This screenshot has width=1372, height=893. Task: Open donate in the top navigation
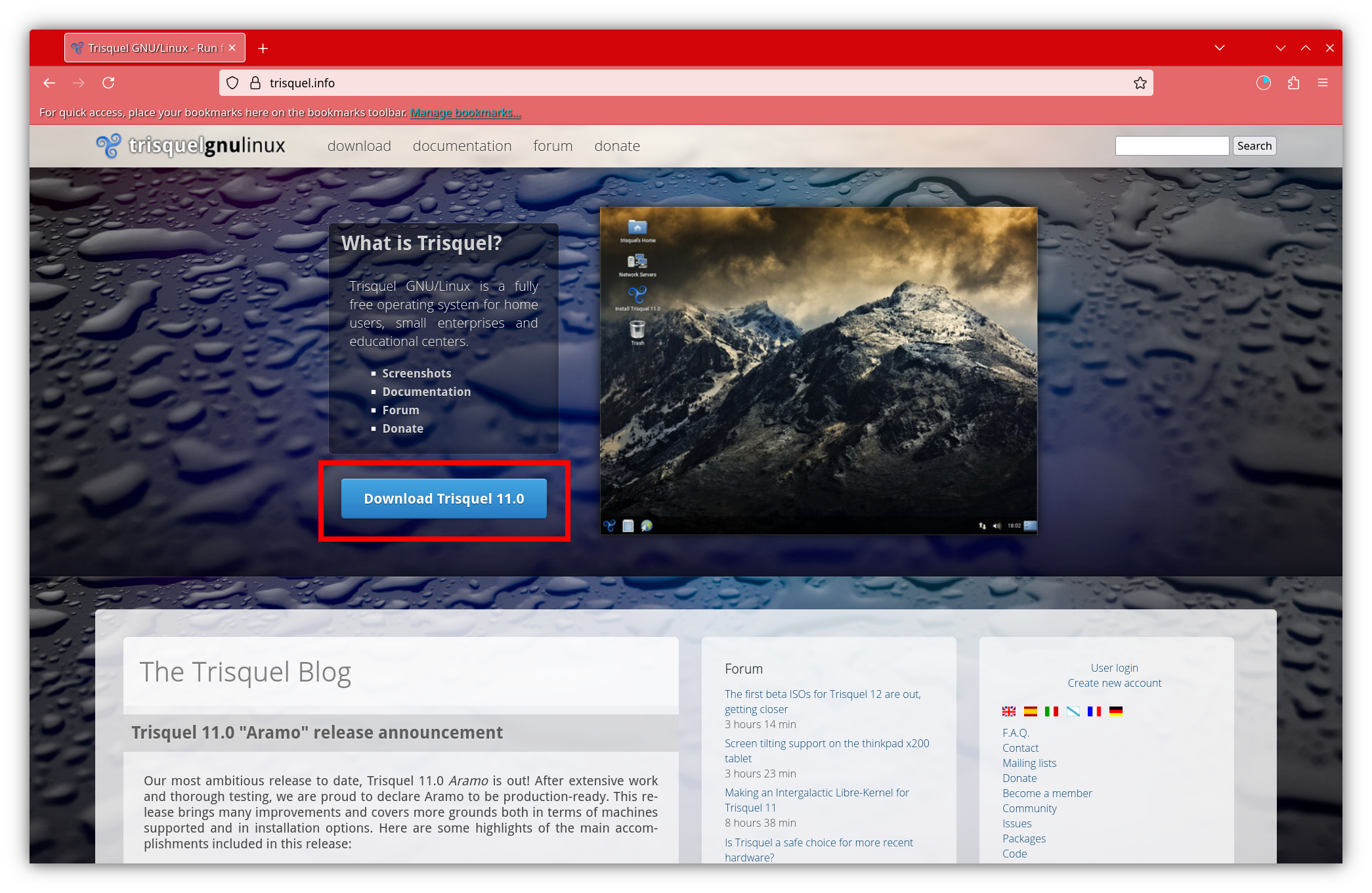click(x=617, y=146)
